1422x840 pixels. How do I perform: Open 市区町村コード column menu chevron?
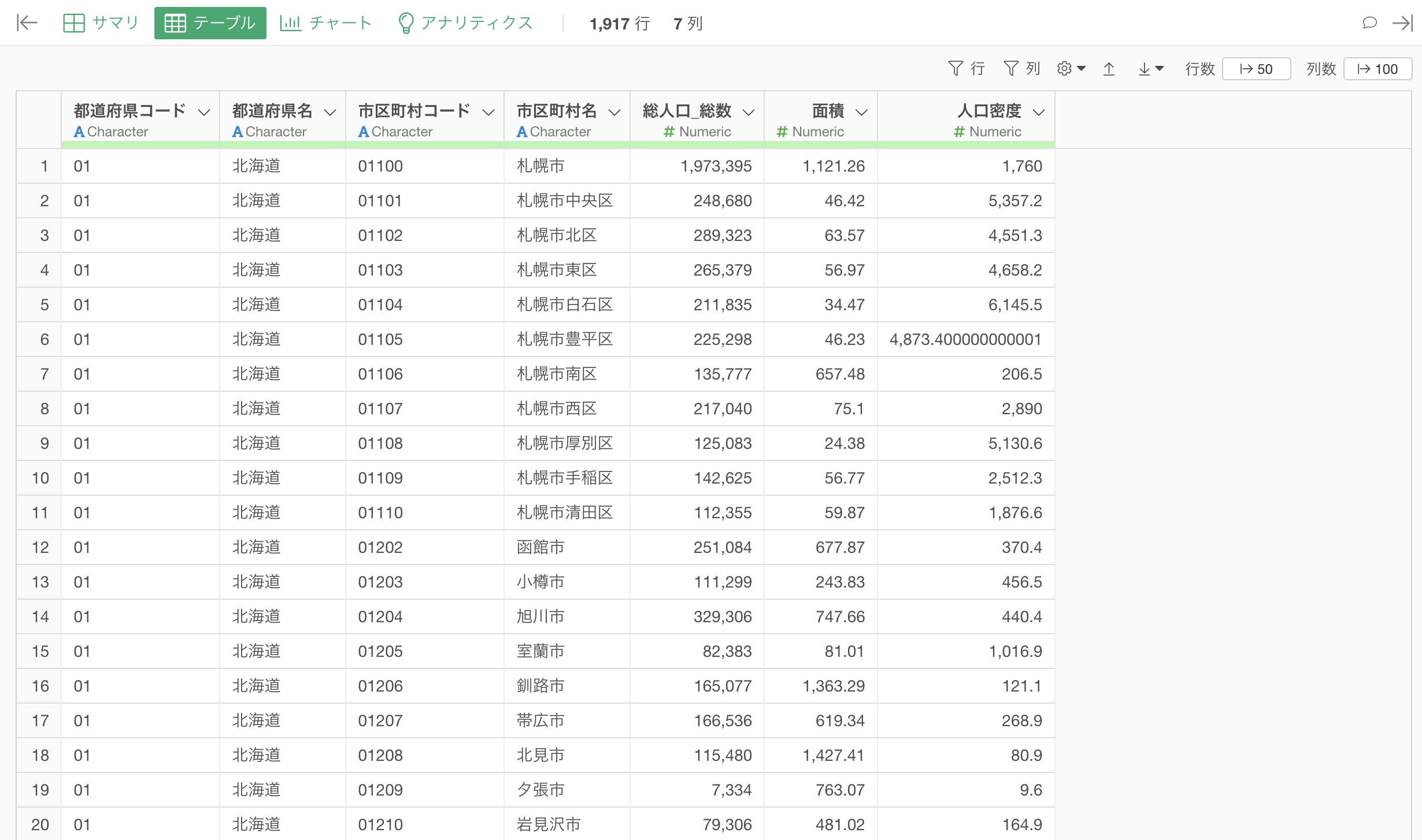488,112
